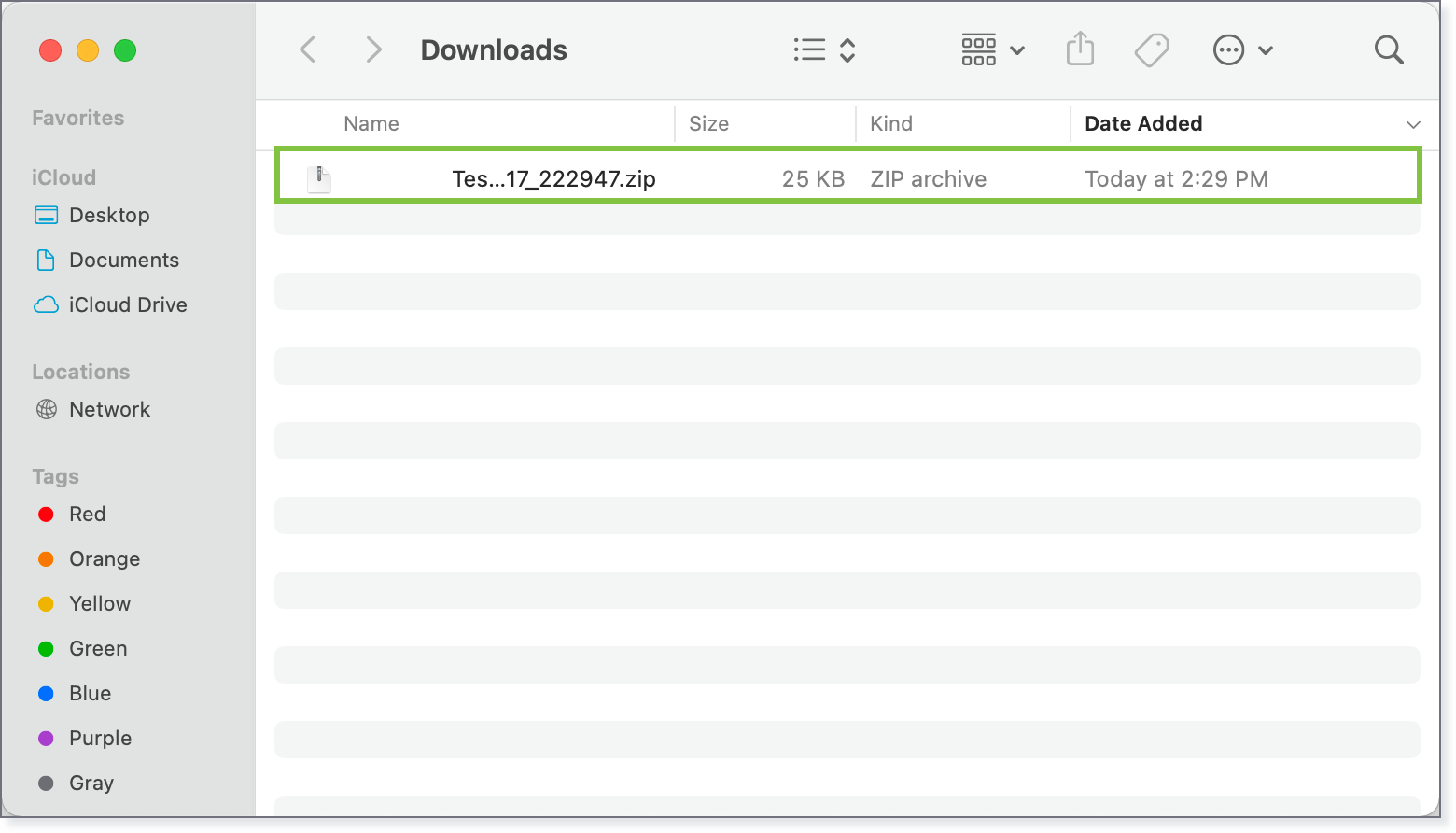The height and width of the screenshot is (833, 1456).
Task: Filter by the Red tag
Action: point(72,514)
